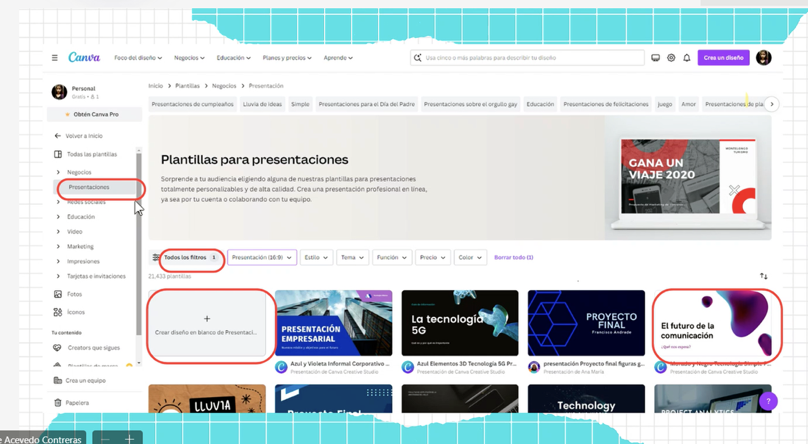The height and width of the screenshot is (444, 808).
Task: Open Crear diseño en blanco card
Action: click(207, 323)
